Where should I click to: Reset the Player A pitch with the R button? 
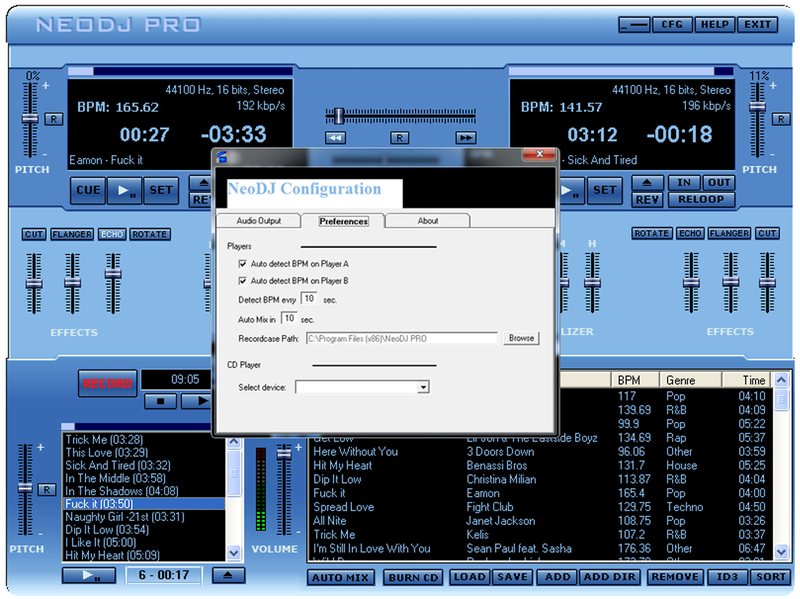point(54,119)
